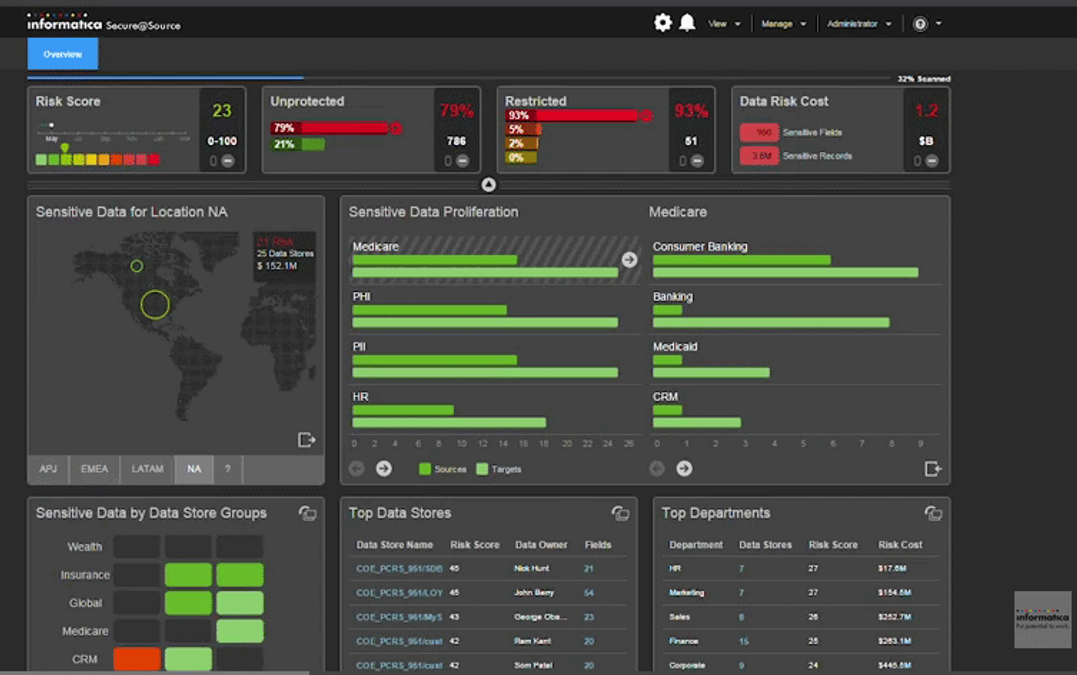Open the View dropdown menu

tap(724, 24)
